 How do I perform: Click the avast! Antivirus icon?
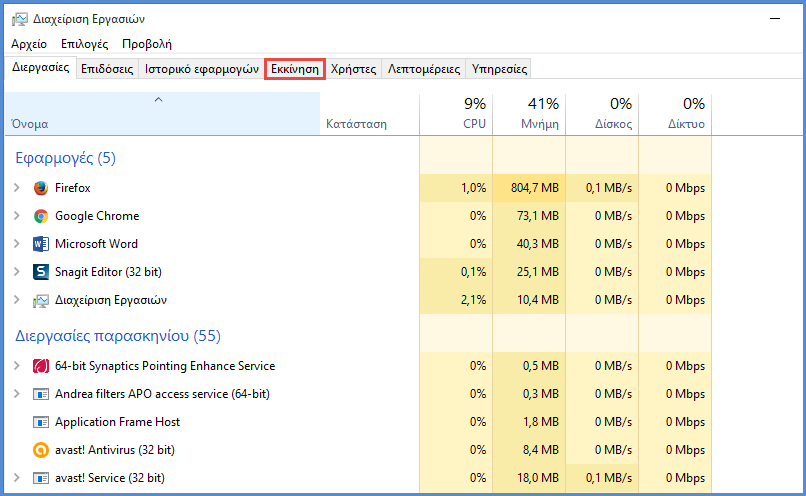(x=41, y=450)
